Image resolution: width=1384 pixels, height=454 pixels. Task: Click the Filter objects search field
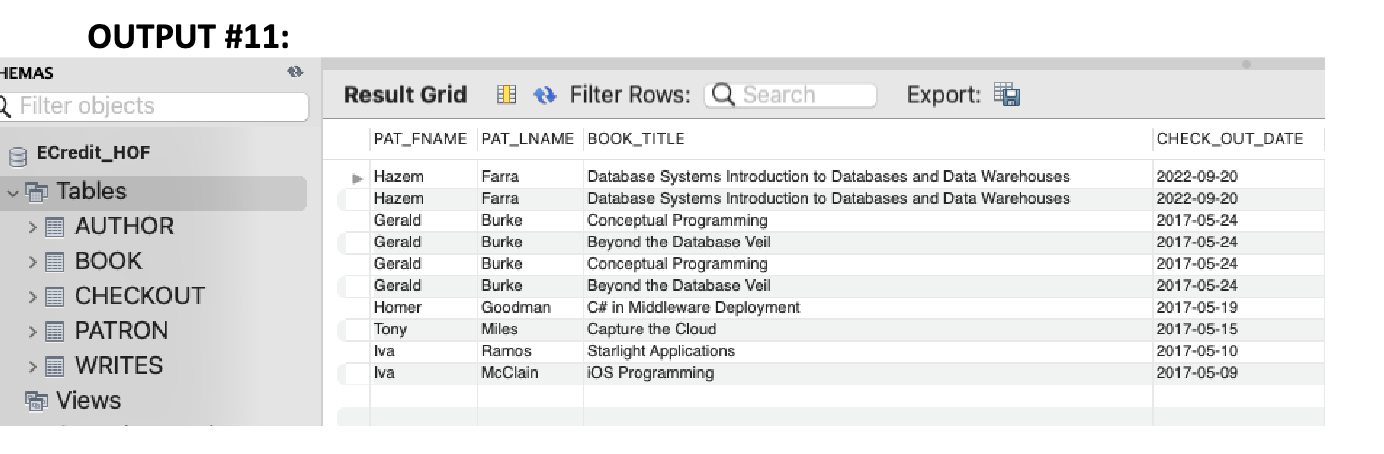pyautogui.click(x=160, y=106)
